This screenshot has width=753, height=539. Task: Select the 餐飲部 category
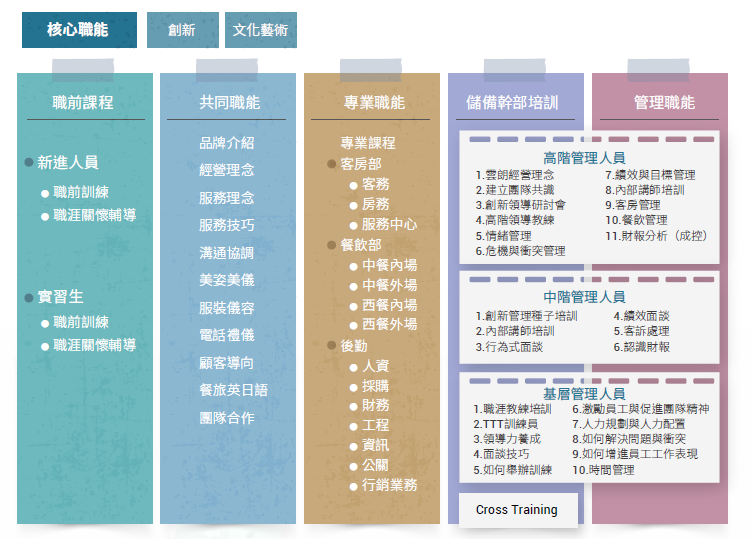(x=361, y=245)
